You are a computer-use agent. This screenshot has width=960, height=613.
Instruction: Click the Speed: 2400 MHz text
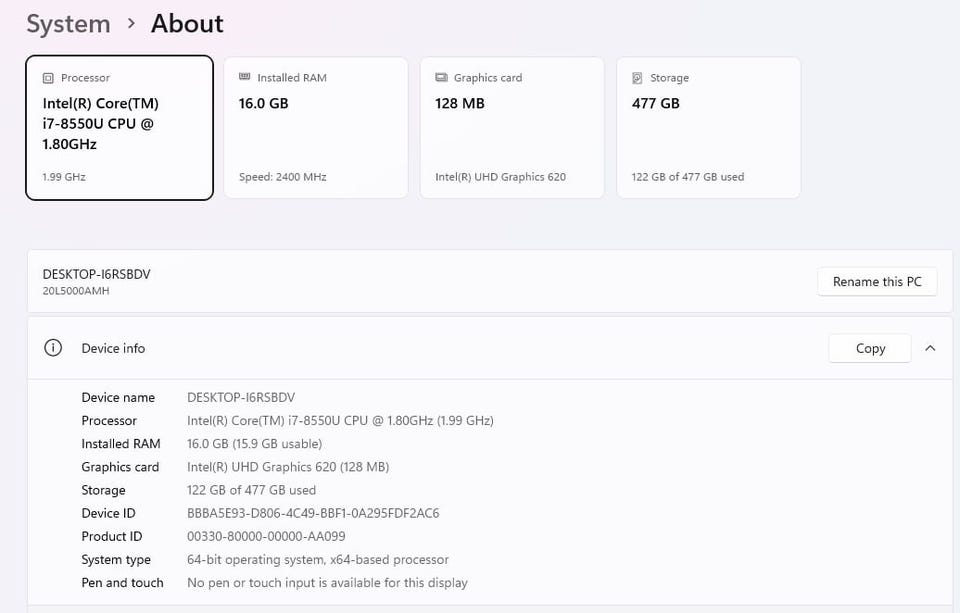[283, 177]
